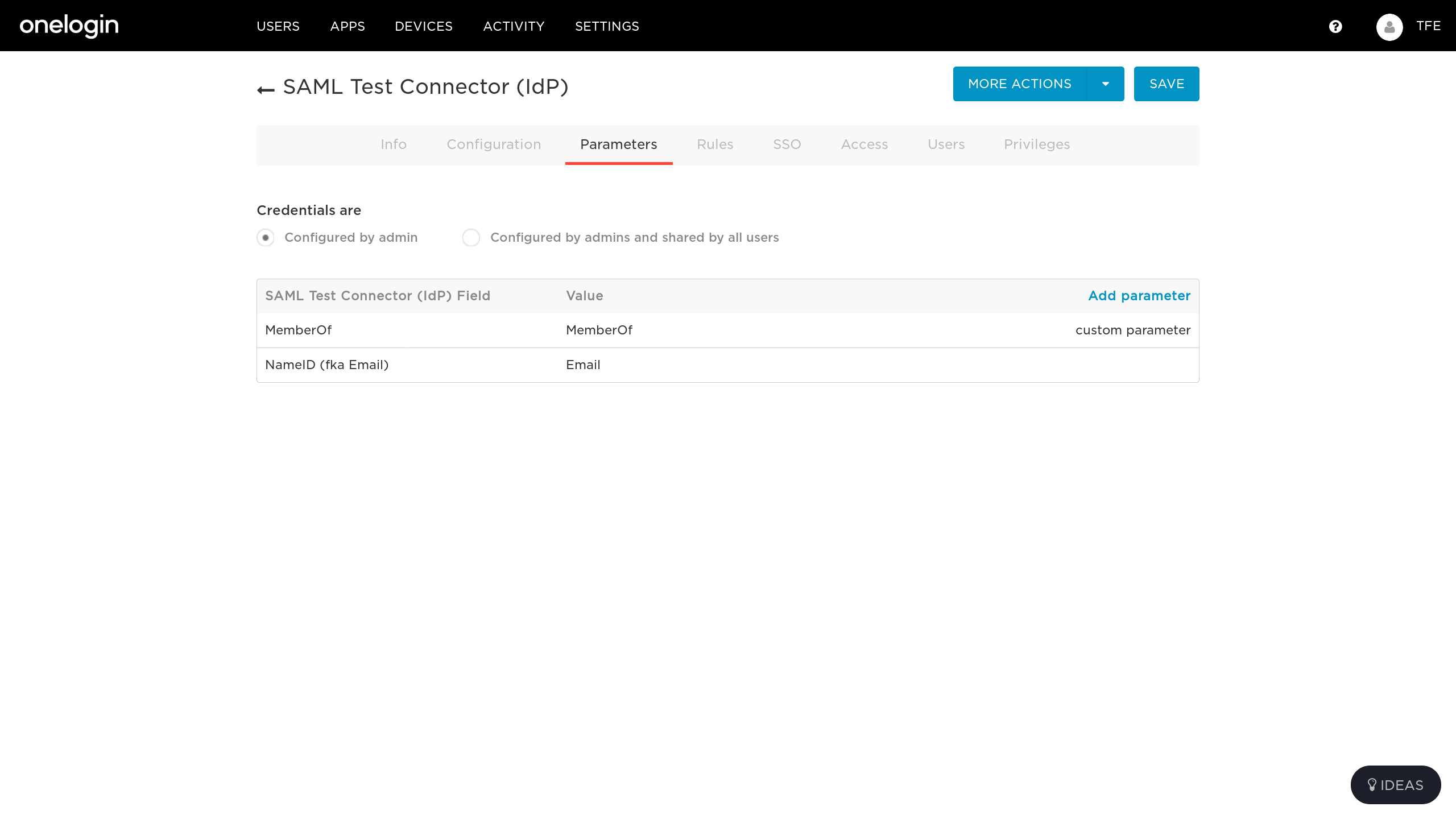Open the APPS navigation menu
1456x819 pixels.
tap(348, 26)
